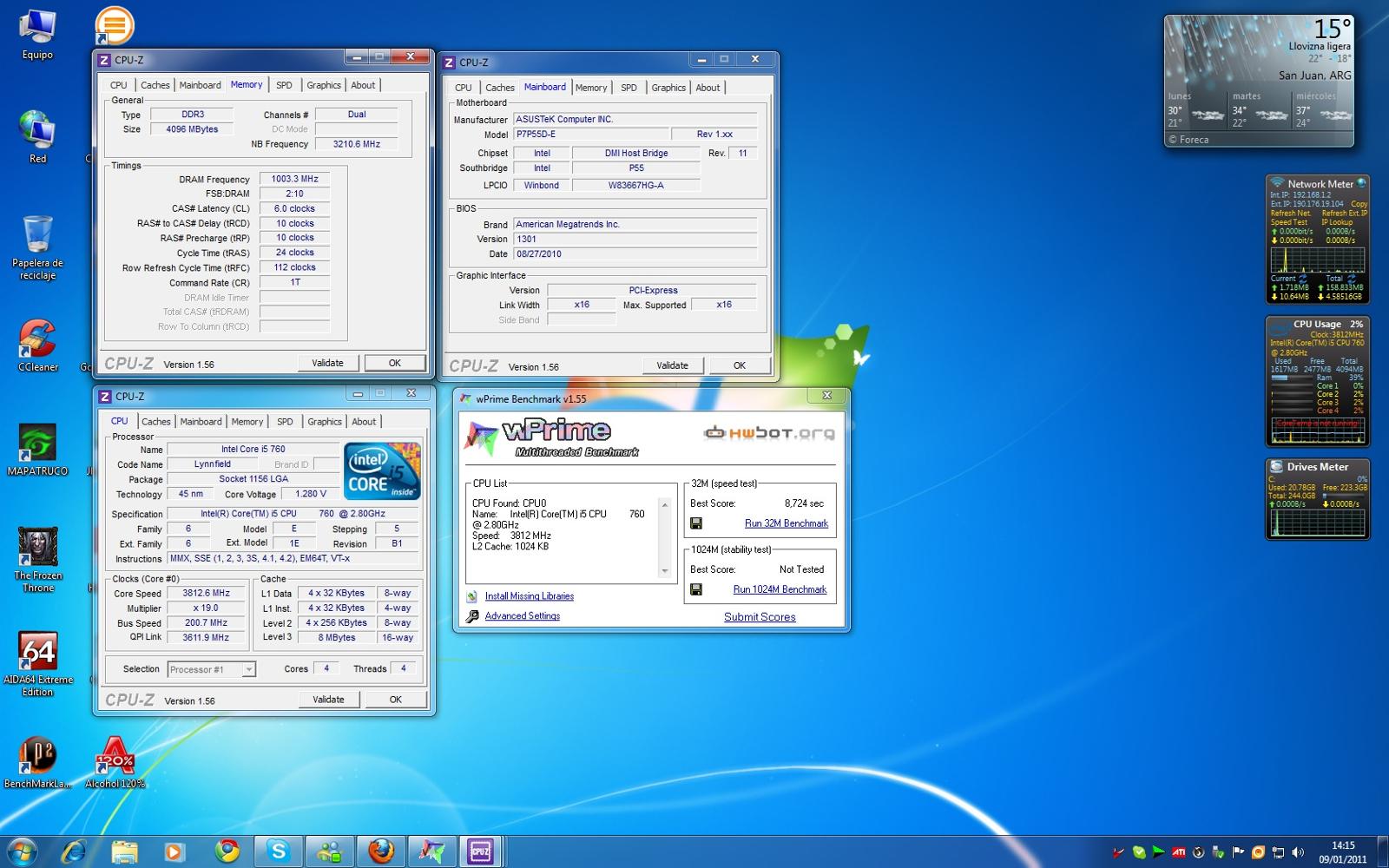Open the volume speaker tray icon
This screenshot has width=1389, height=868.
click(1297, 852)
